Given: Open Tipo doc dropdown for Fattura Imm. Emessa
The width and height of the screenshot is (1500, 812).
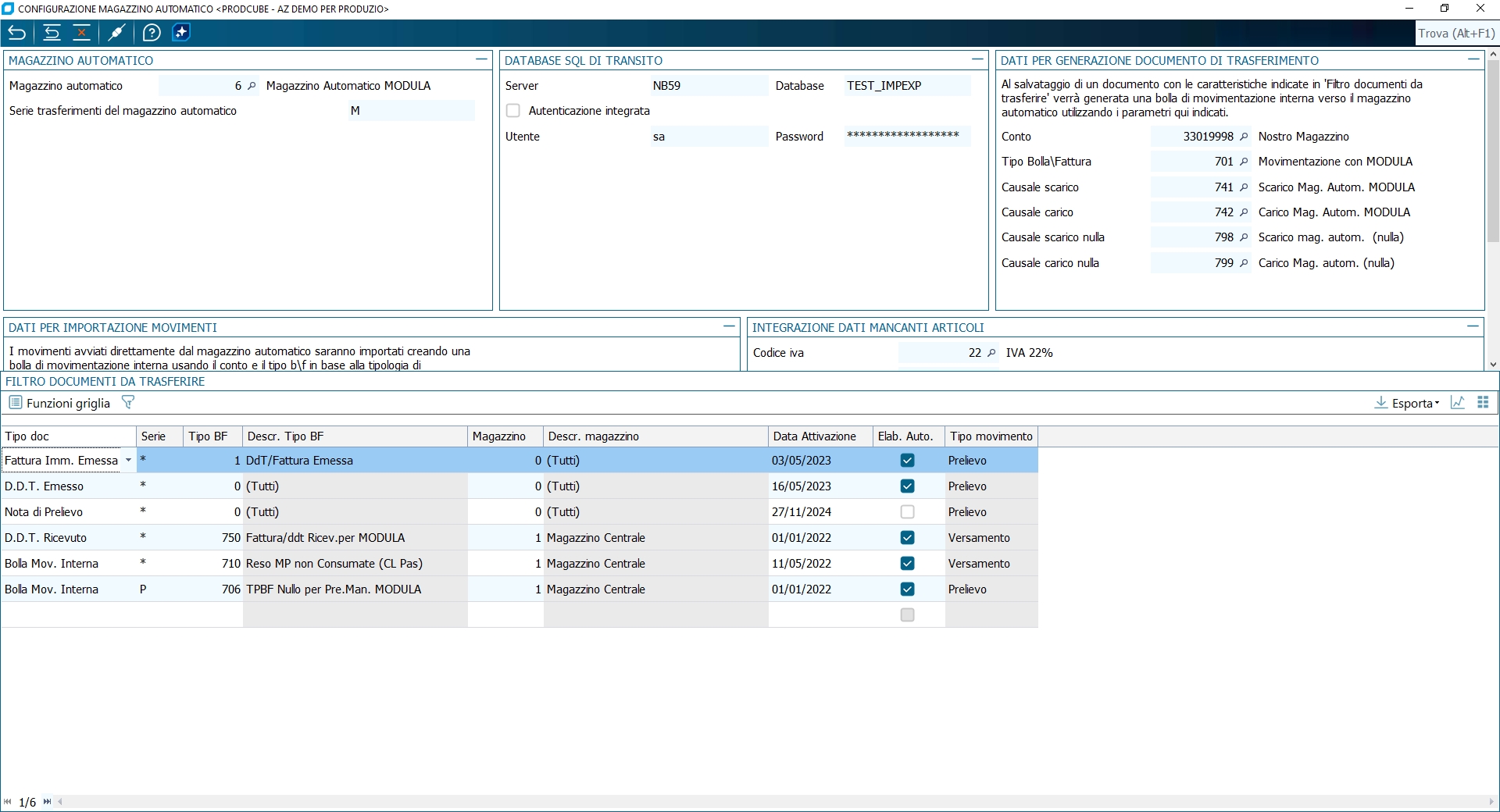Looking at the screenshot, I should coord(128,461).
